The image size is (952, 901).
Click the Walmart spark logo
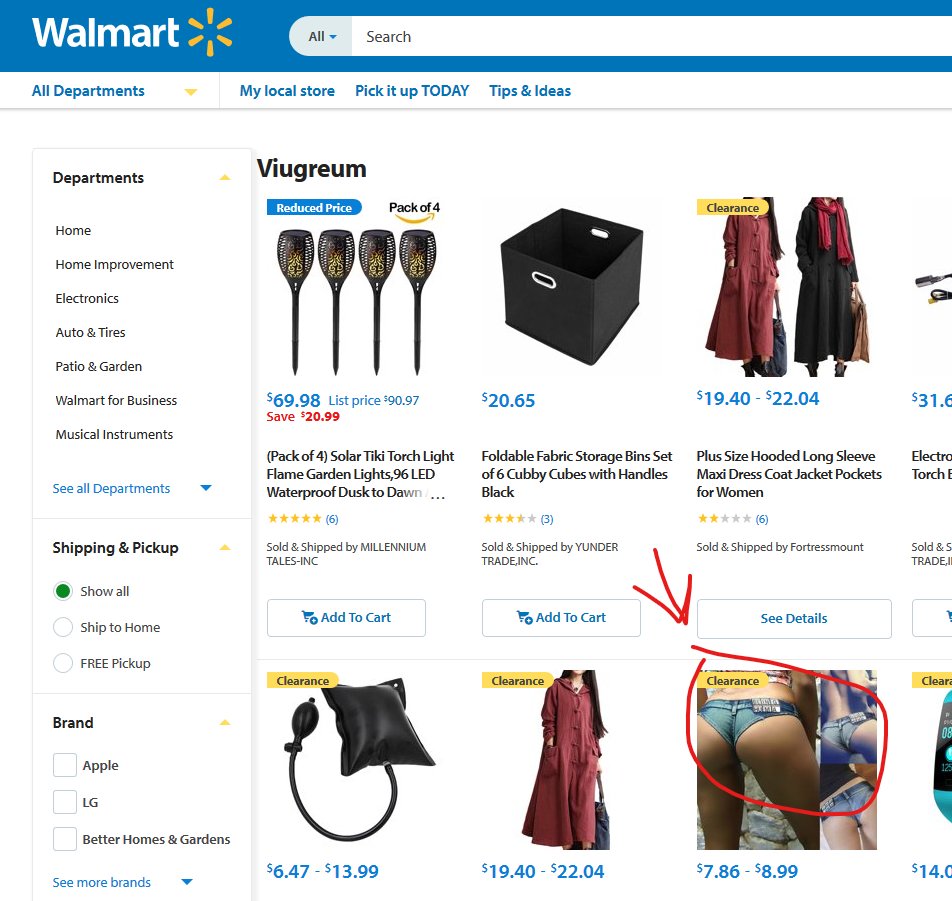pyautogui.click(x=209, y=32)
